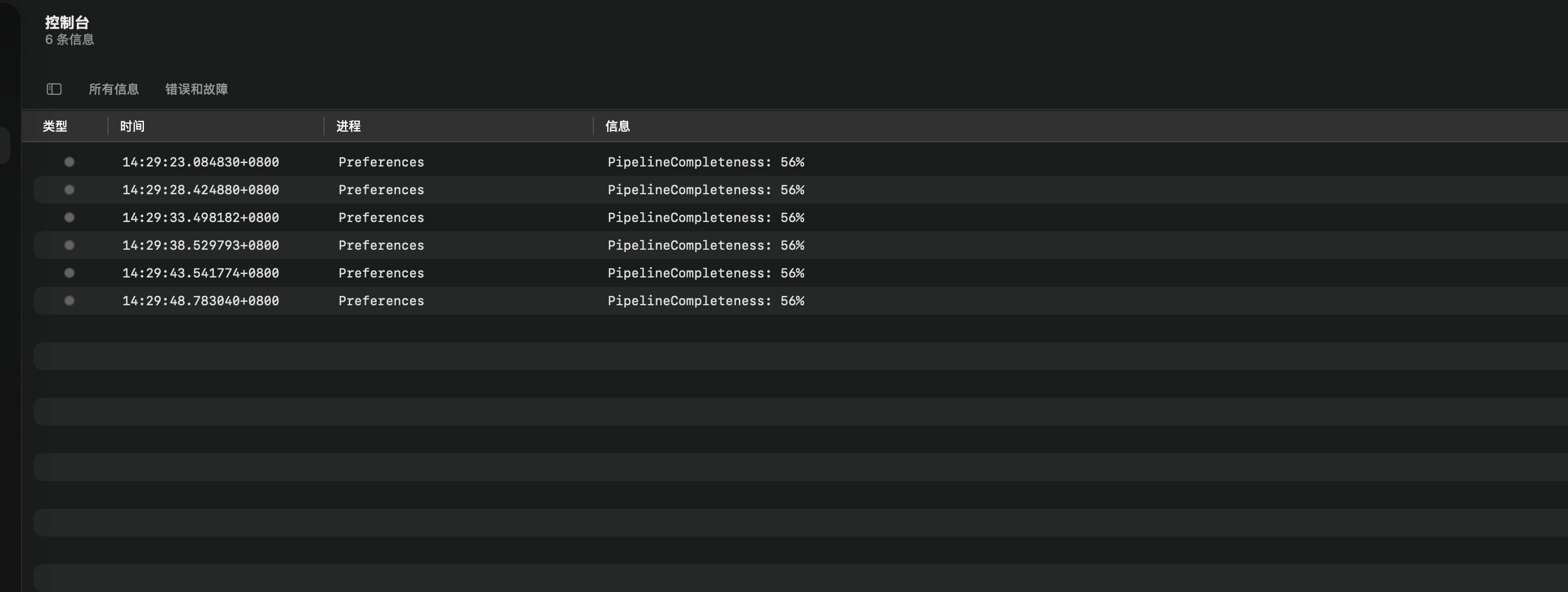Viewport: 1568px width, 592px height.
Task: Click the type dot for 14:29:48.783040 entry
Action: coord(69,301)
